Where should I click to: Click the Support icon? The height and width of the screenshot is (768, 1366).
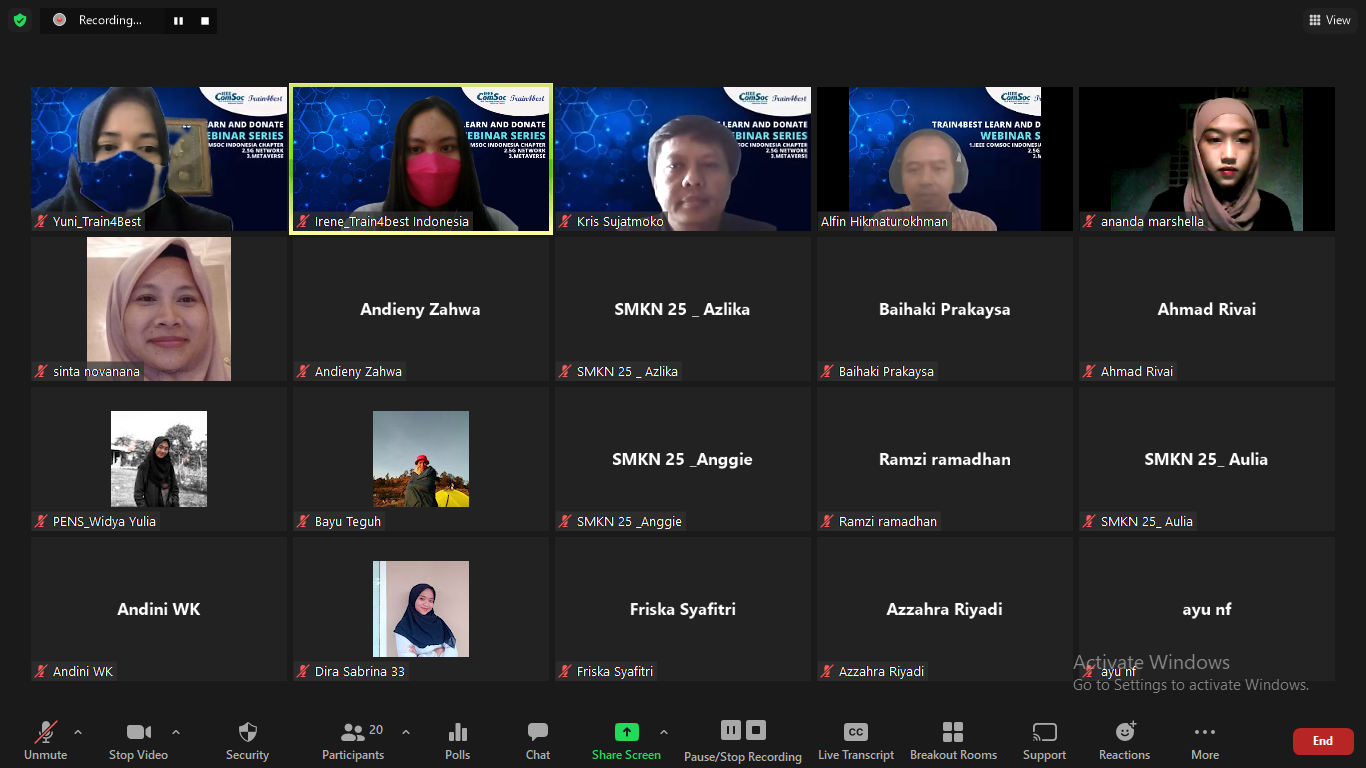(x=1044, y=740)
